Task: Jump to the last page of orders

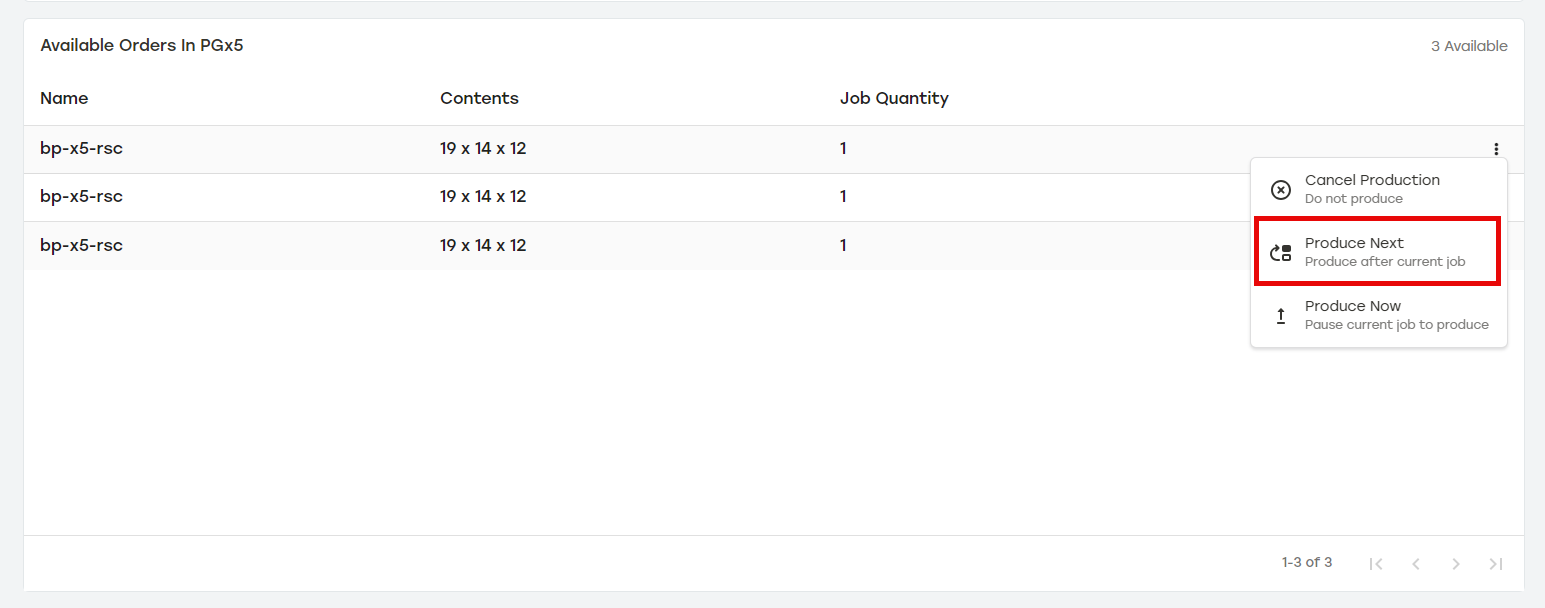Action: point(1496,564)
